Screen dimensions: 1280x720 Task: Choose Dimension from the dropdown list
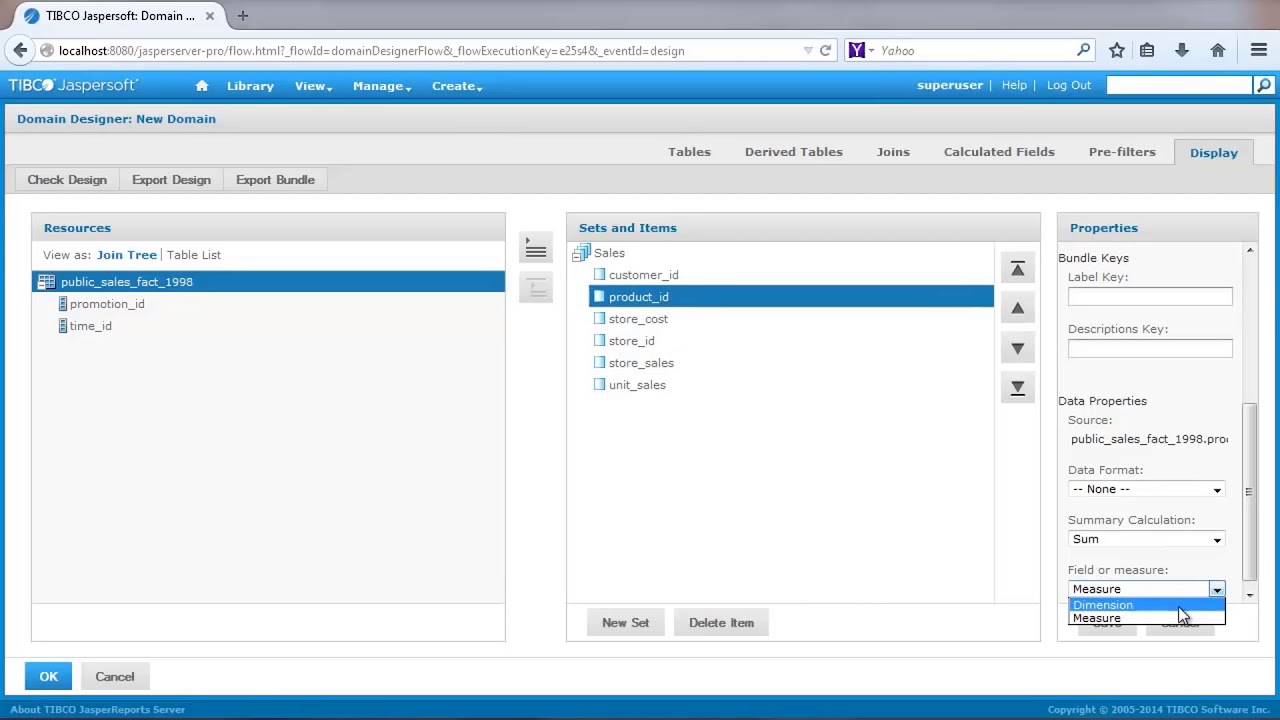[1146, 605]
